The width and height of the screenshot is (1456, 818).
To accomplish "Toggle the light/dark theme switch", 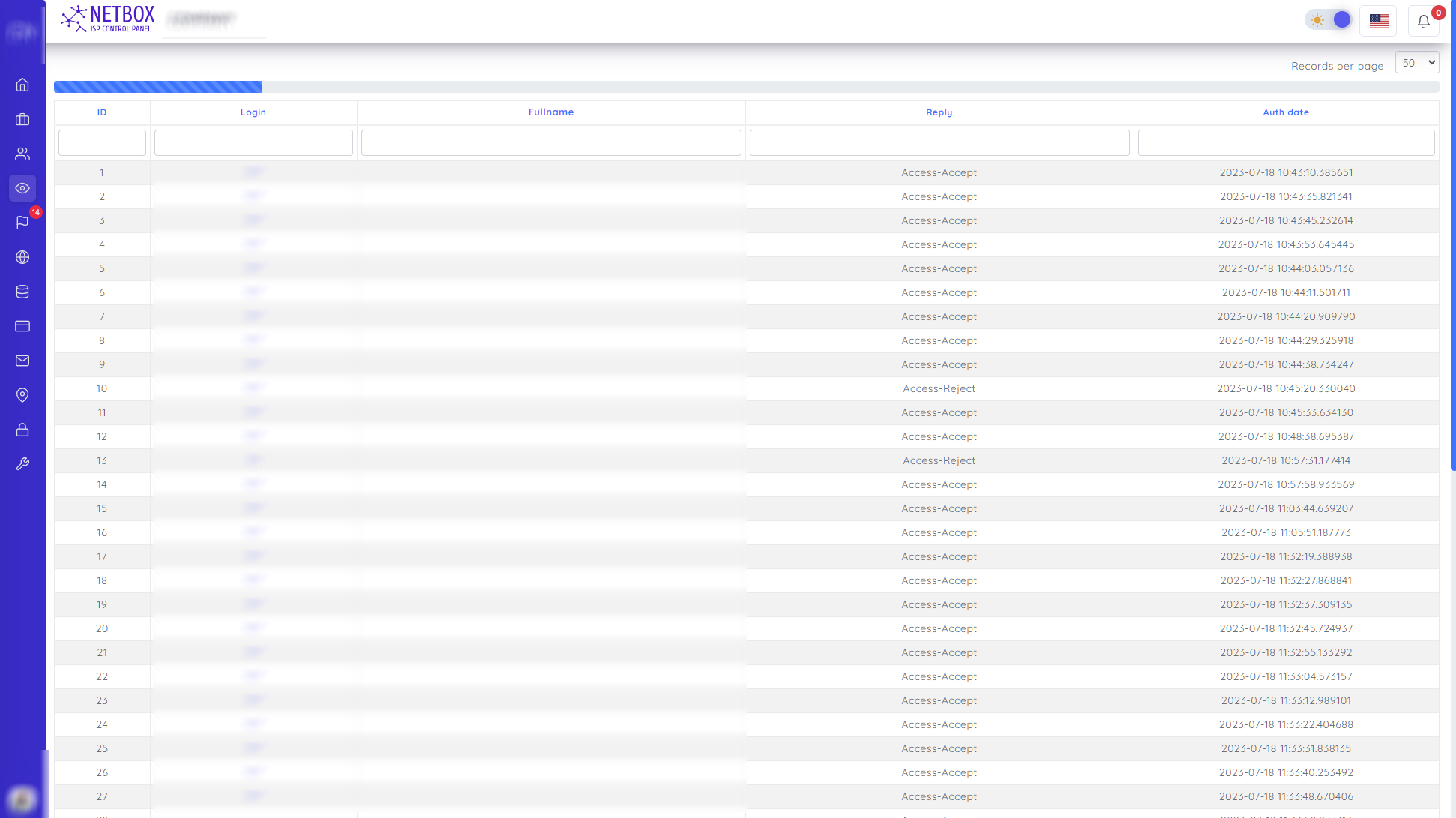I will tap(1329, 20).
